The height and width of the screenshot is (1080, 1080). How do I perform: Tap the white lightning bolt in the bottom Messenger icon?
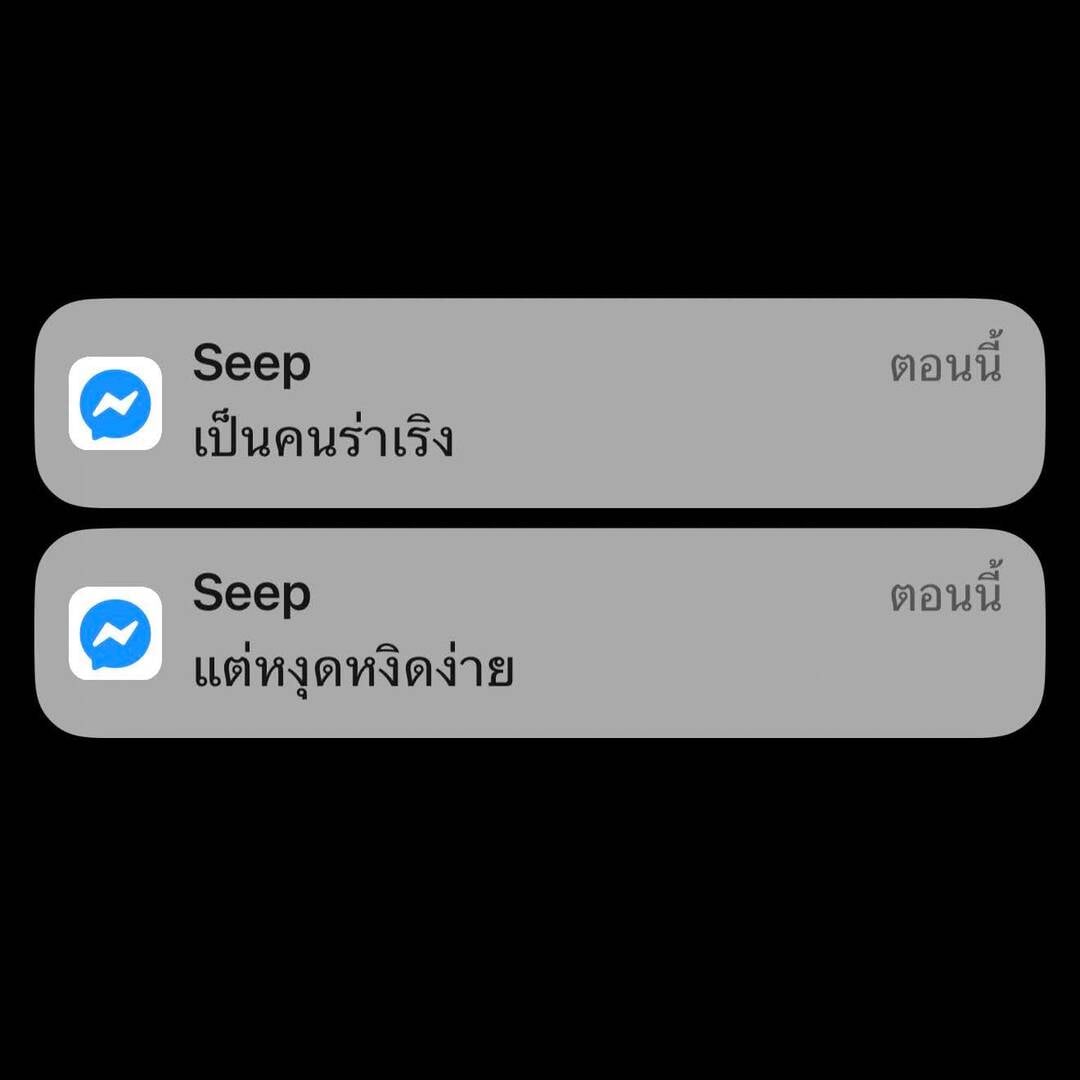(115, 634)
